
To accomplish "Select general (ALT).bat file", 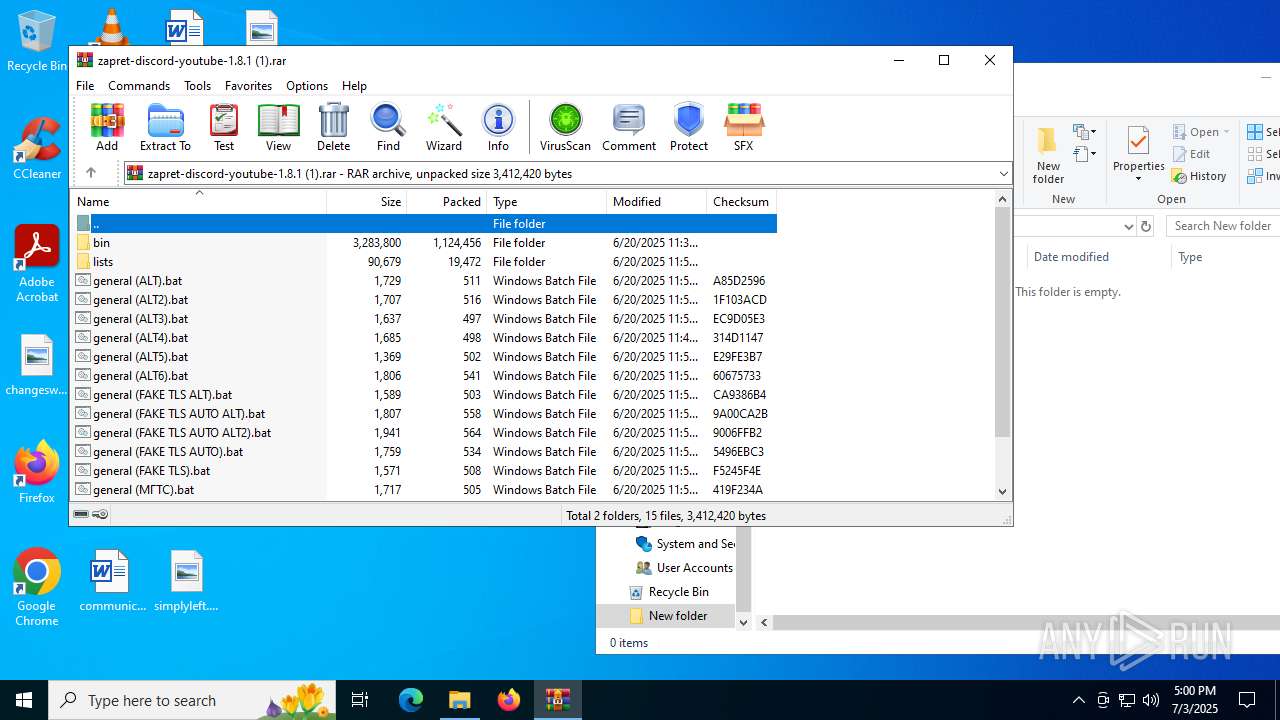I will click(x=424, y=281).
